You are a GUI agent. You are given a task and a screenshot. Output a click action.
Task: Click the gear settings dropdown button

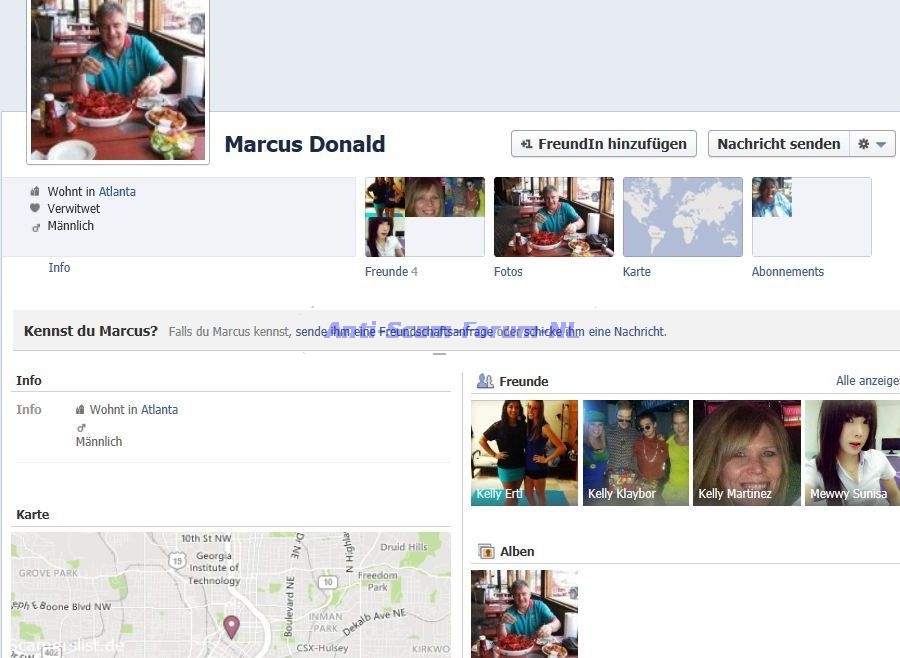pos(871,144)
